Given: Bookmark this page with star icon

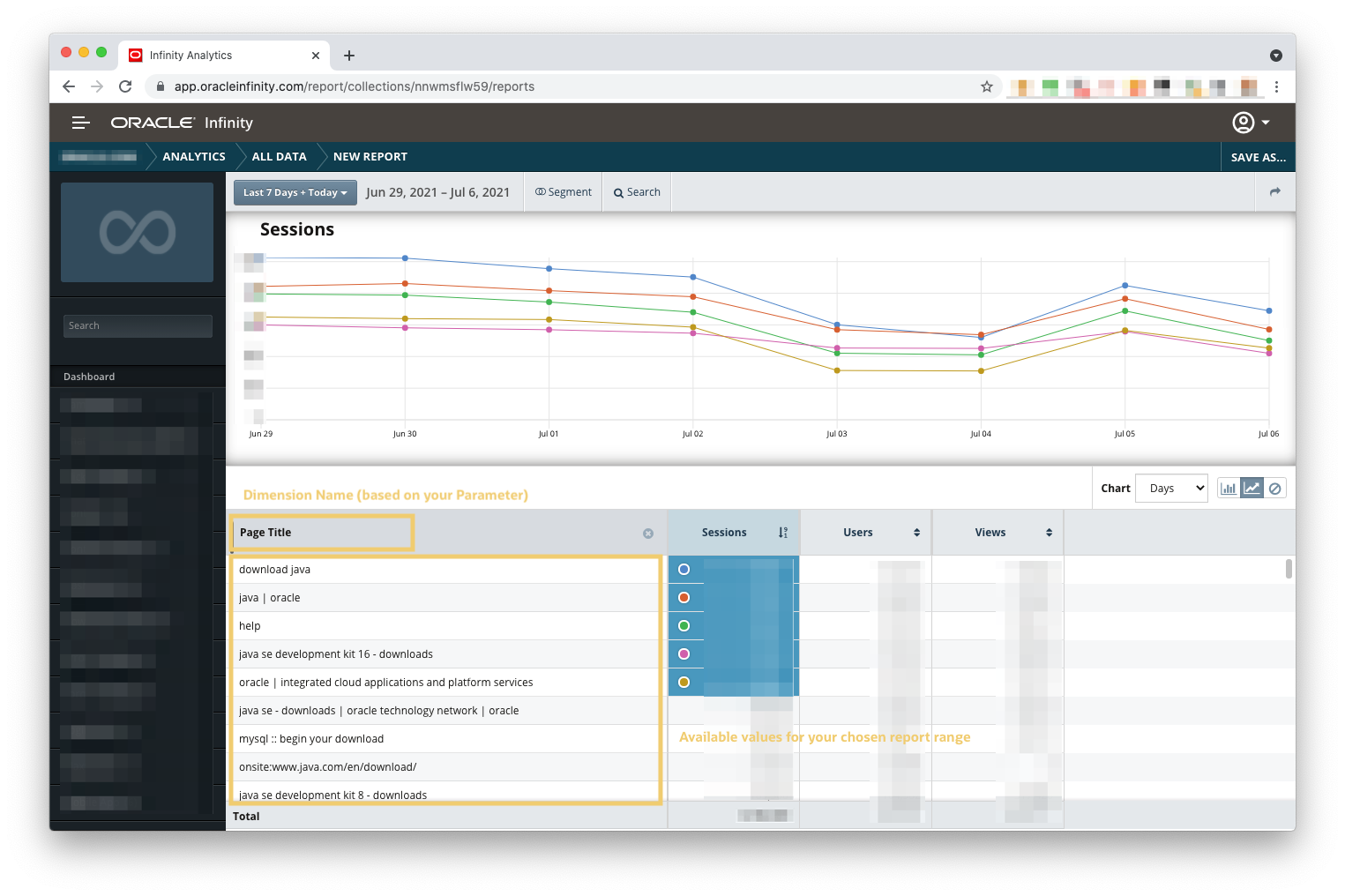Looking at the screenshot, I should click(987, 86).
